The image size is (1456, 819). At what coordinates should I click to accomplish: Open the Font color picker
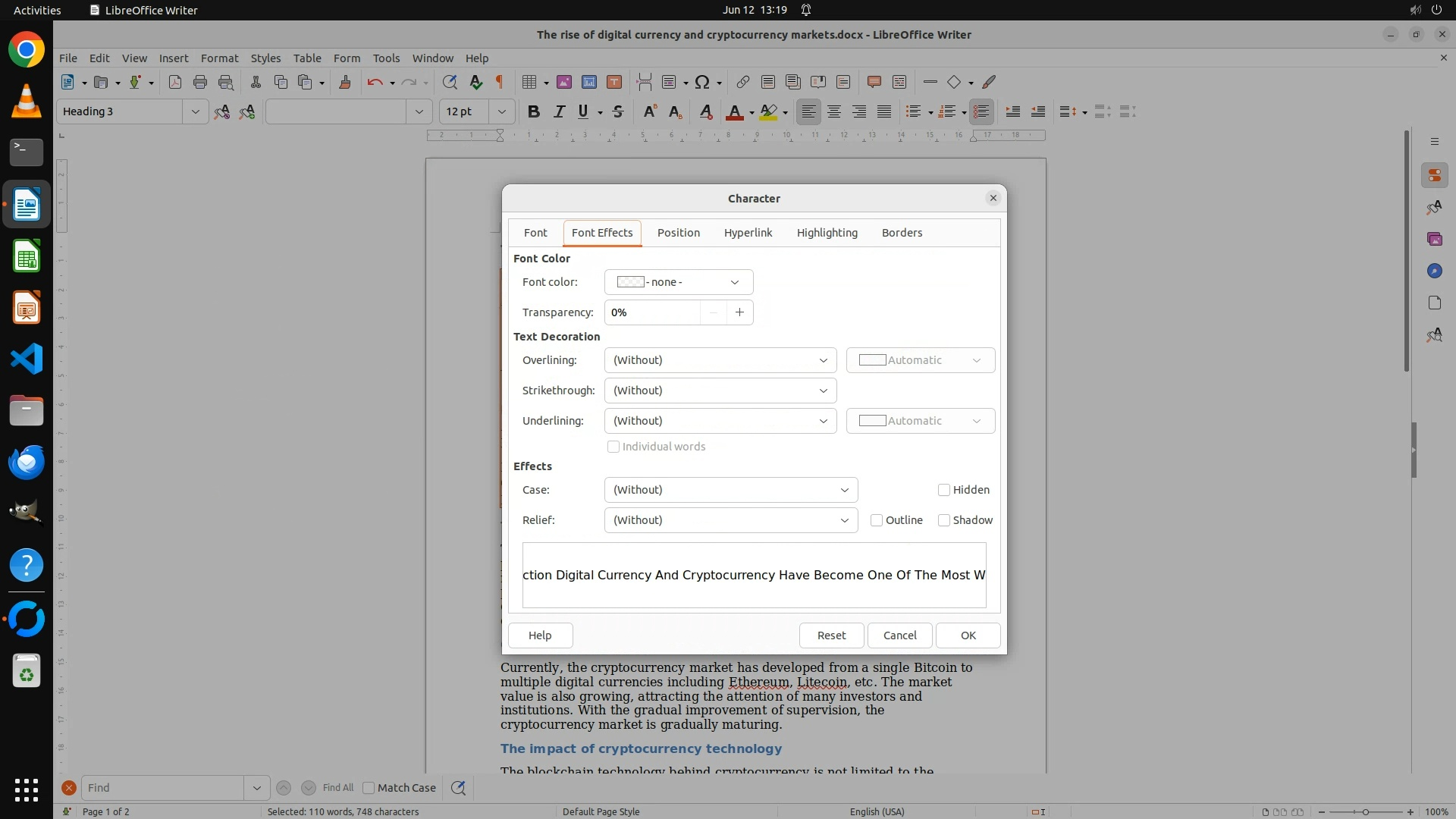pyautogui.click(x=678, y=282)
